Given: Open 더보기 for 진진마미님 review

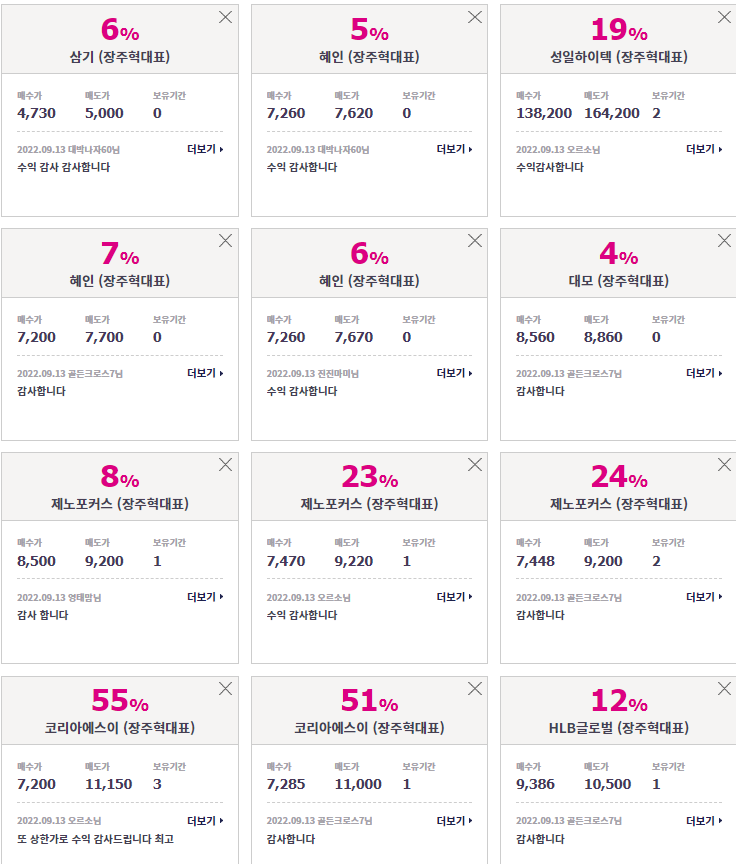Looking at the screenshot, I should tap(454, 373).
